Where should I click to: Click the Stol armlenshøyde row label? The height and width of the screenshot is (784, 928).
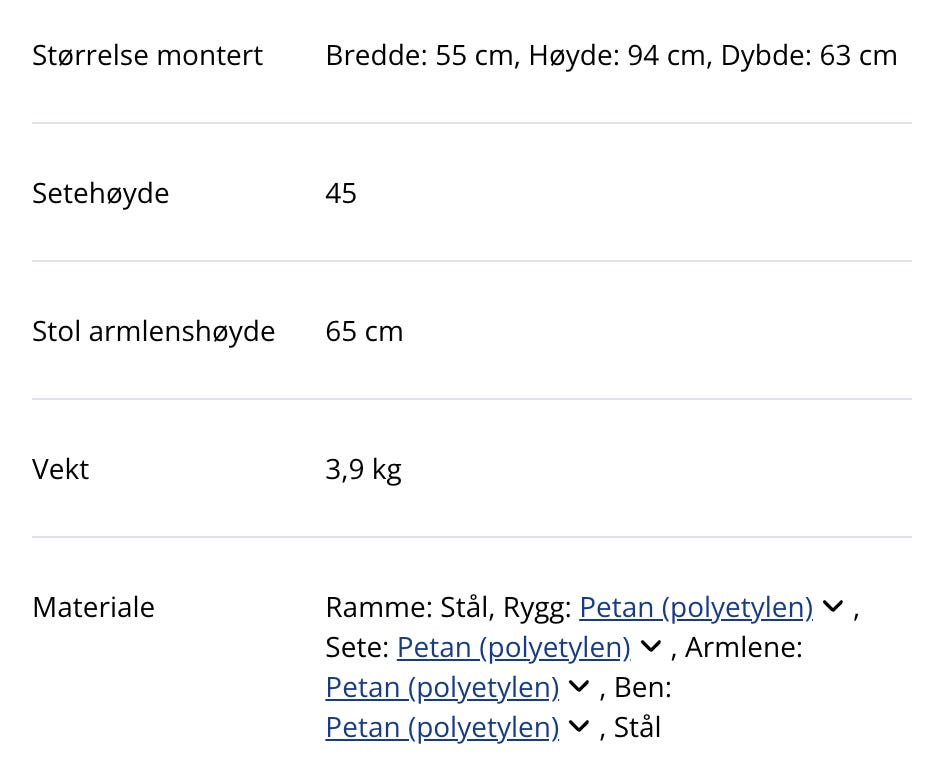pos(153,331)
